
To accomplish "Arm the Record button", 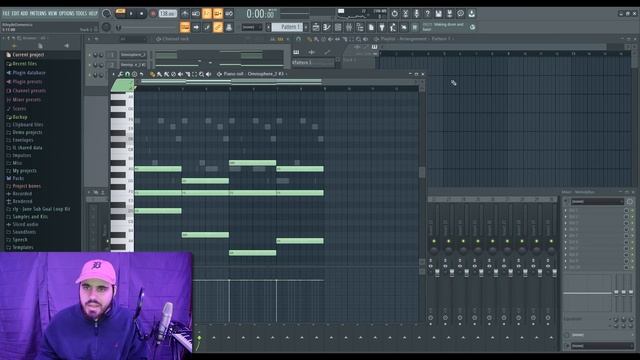I will tap(153, 13).
